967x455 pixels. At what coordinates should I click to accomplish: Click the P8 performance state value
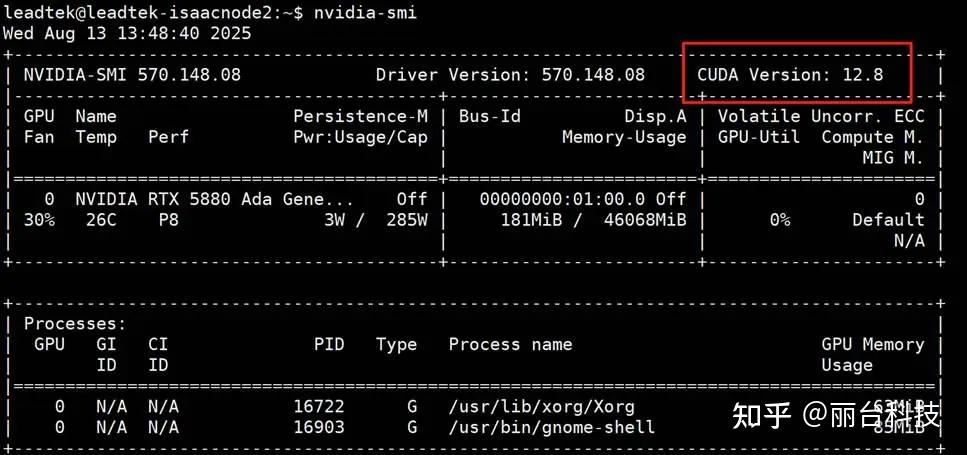click(x=168, y=220)
